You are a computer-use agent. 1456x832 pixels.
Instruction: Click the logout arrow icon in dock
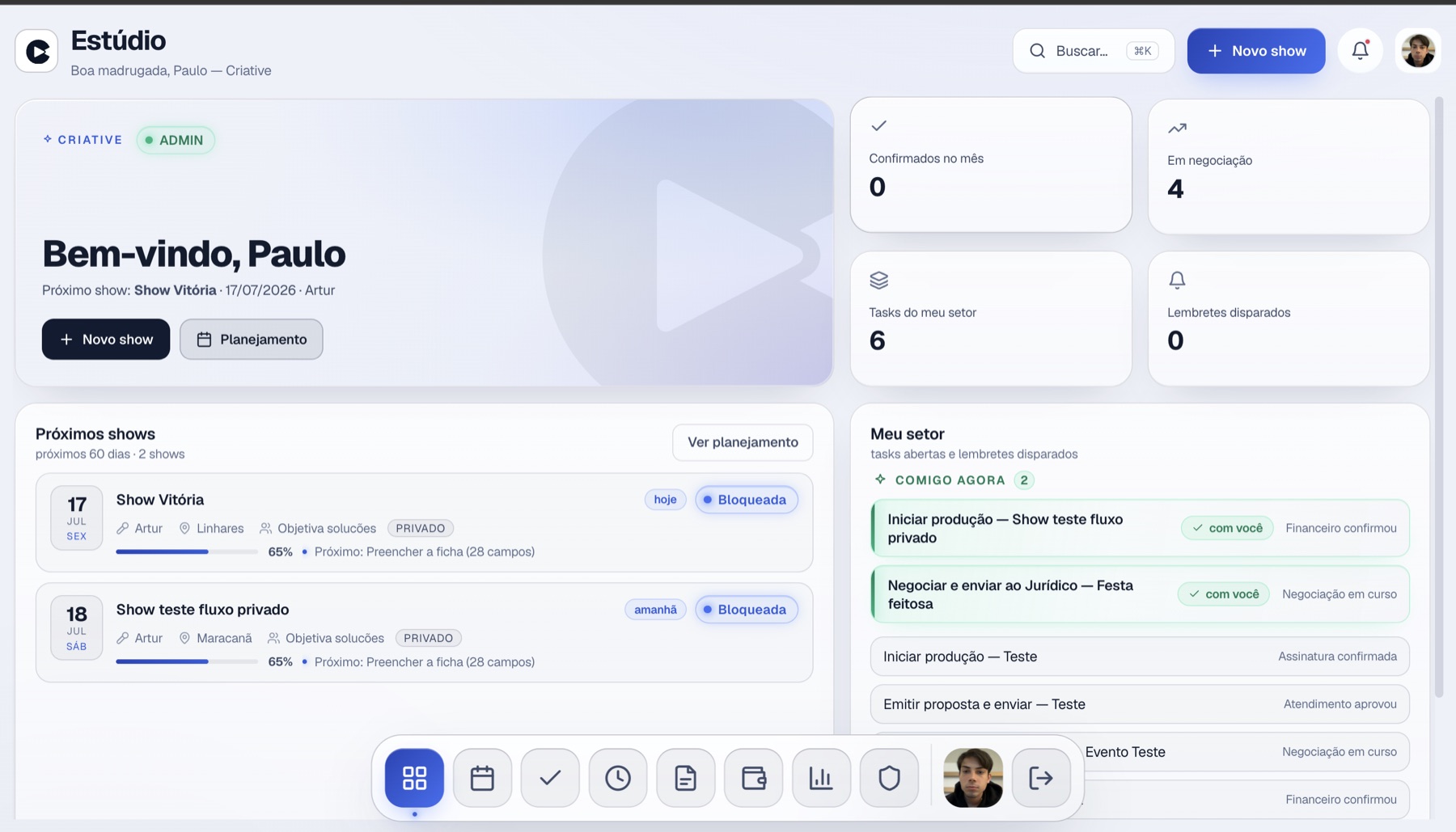(1041, 778)
